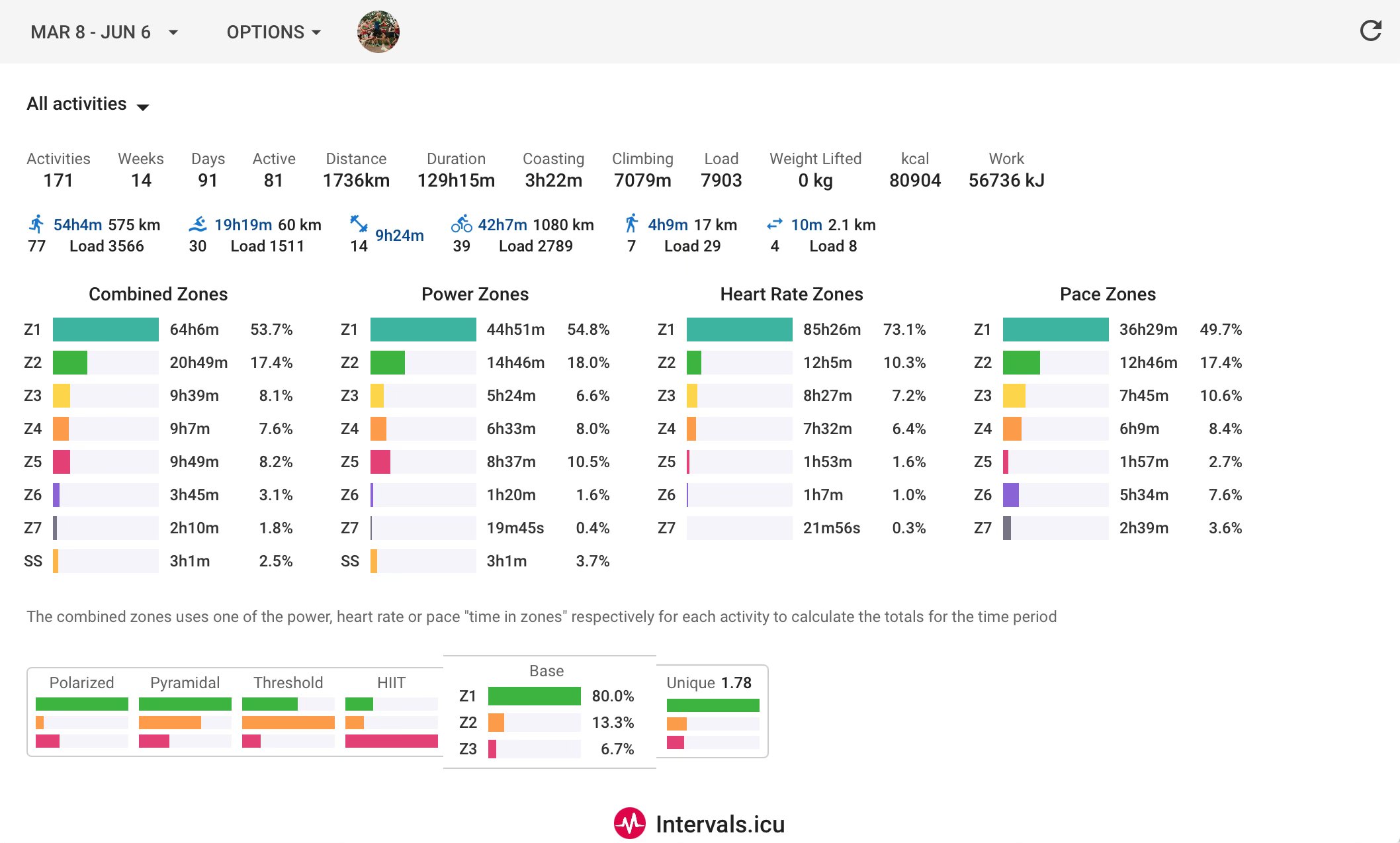Open the MAR 8 - JUN 6 date dropdown
Image resolution: width=1400 pixels, height=843 pixels.
pos(105,32)
